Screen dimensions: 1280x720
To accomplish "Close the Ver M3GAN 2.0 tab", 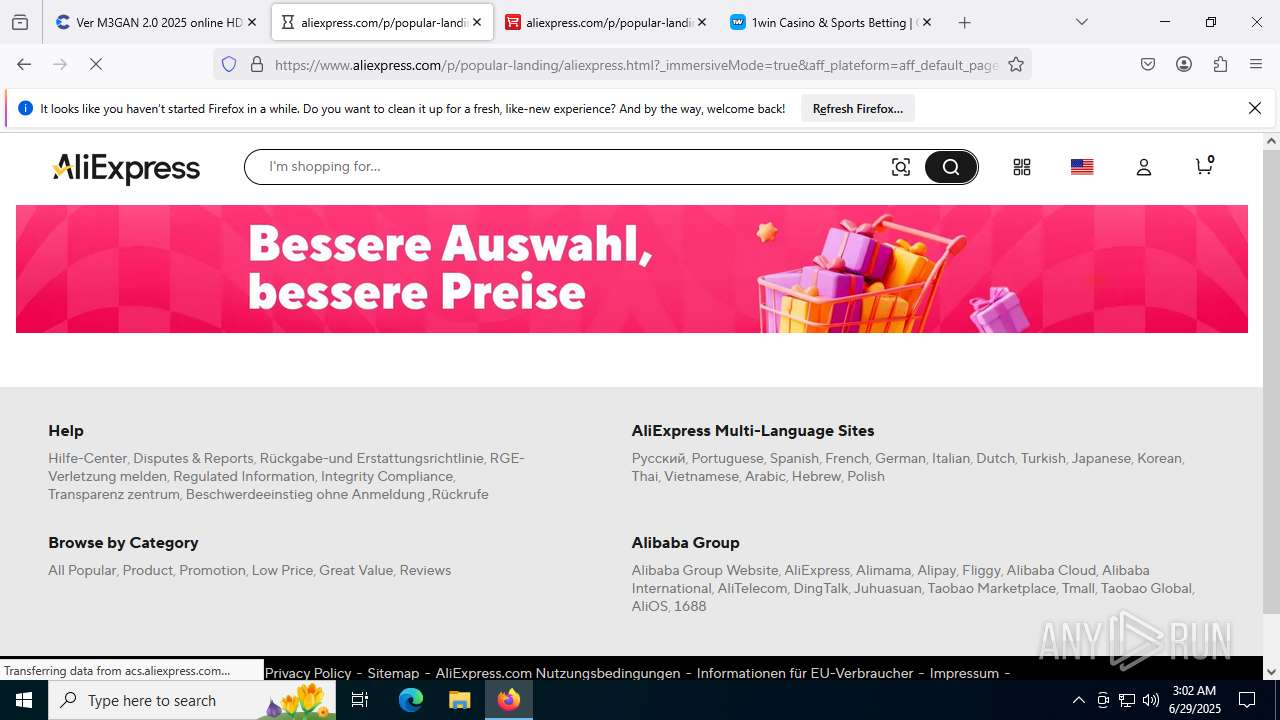I will tap(252, 22).
